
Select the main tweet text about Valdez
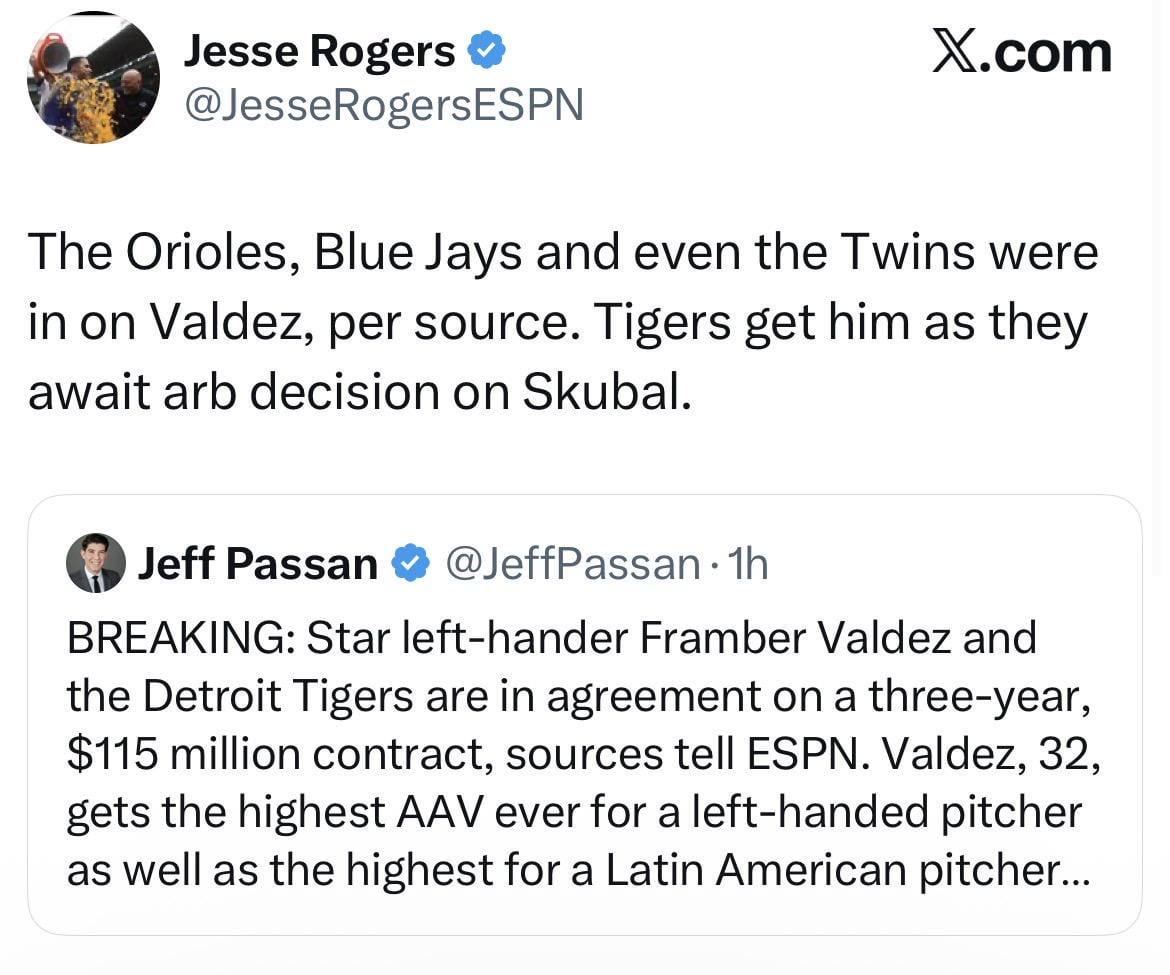click(560, 320)
